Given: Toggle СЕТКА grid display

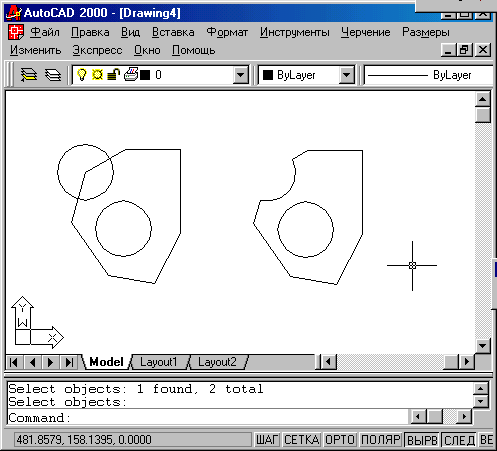Looking at the screenshot, I should [x=302, y=440].
